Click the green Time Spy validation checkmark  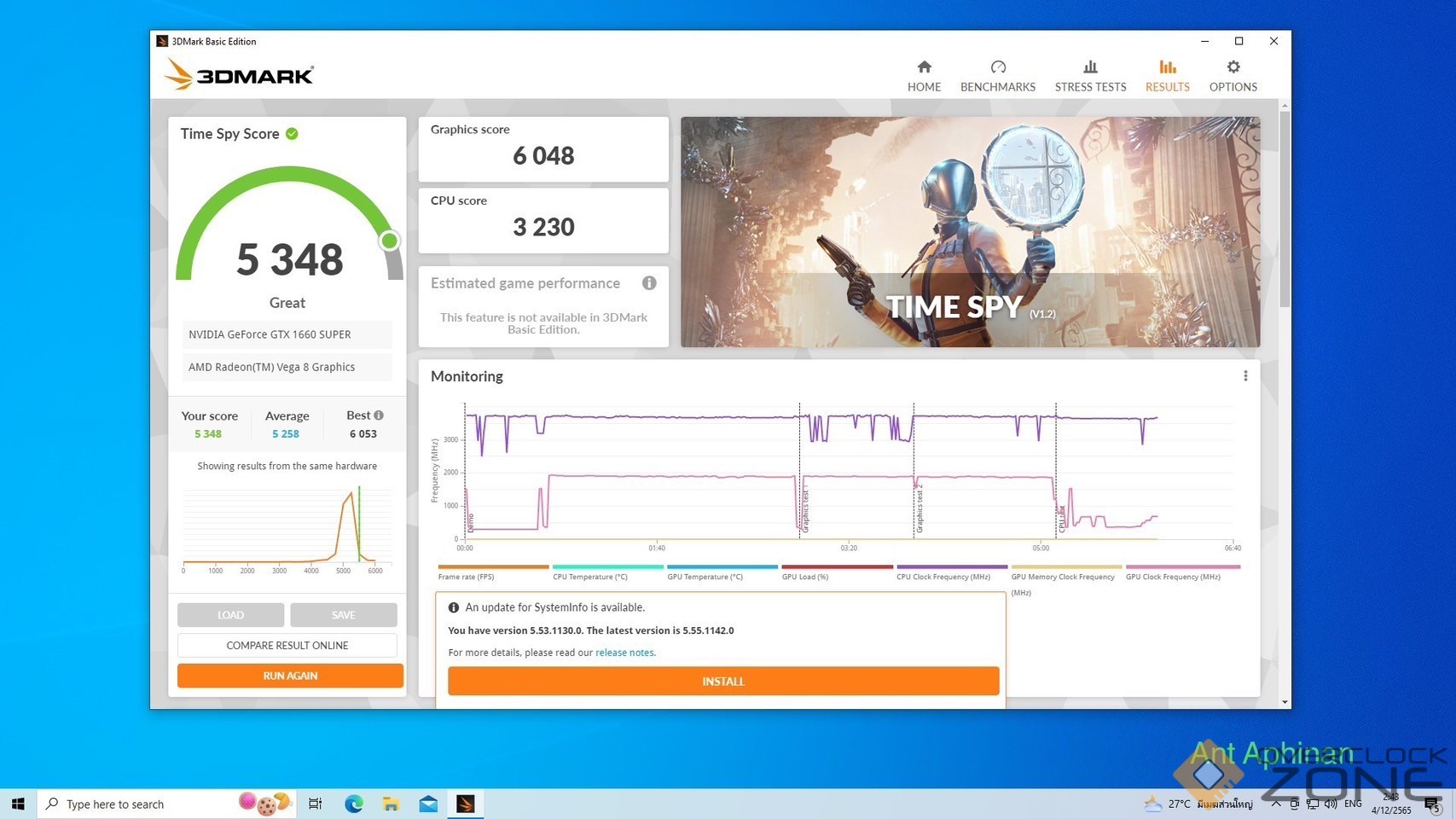(292, 134)
